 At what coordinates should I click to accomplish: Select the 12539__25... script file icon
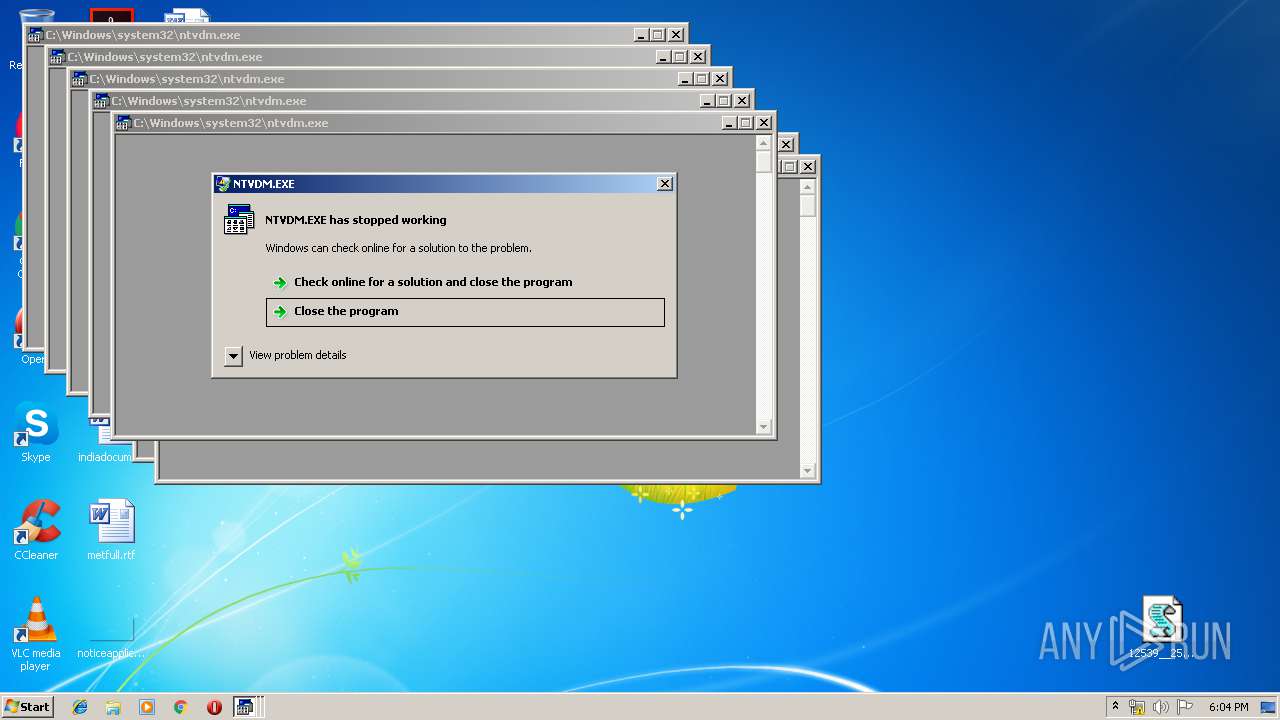[x=1162, y=628]
